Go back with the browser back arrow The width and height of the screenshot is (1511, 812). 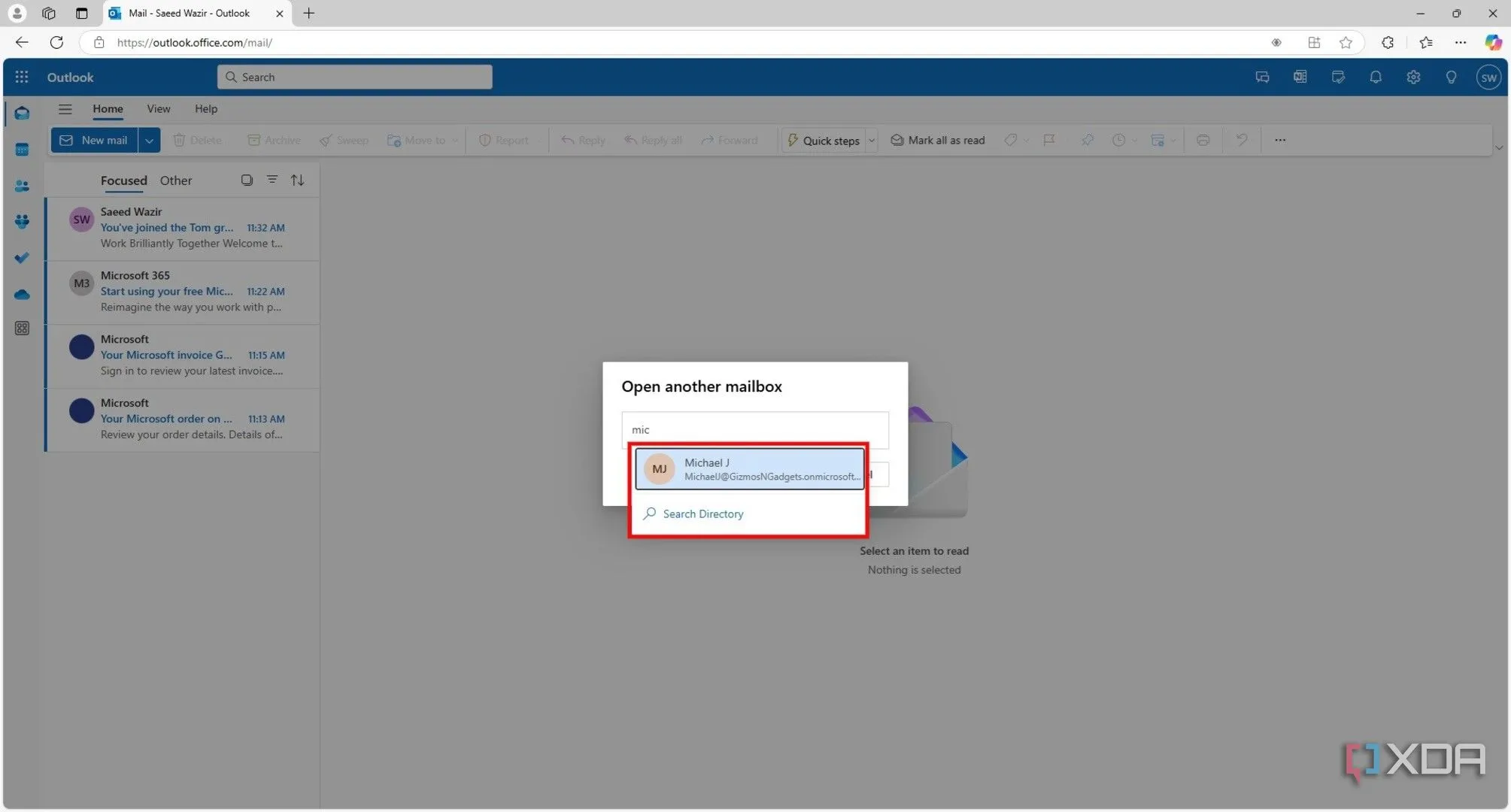[x=22, y=42]
